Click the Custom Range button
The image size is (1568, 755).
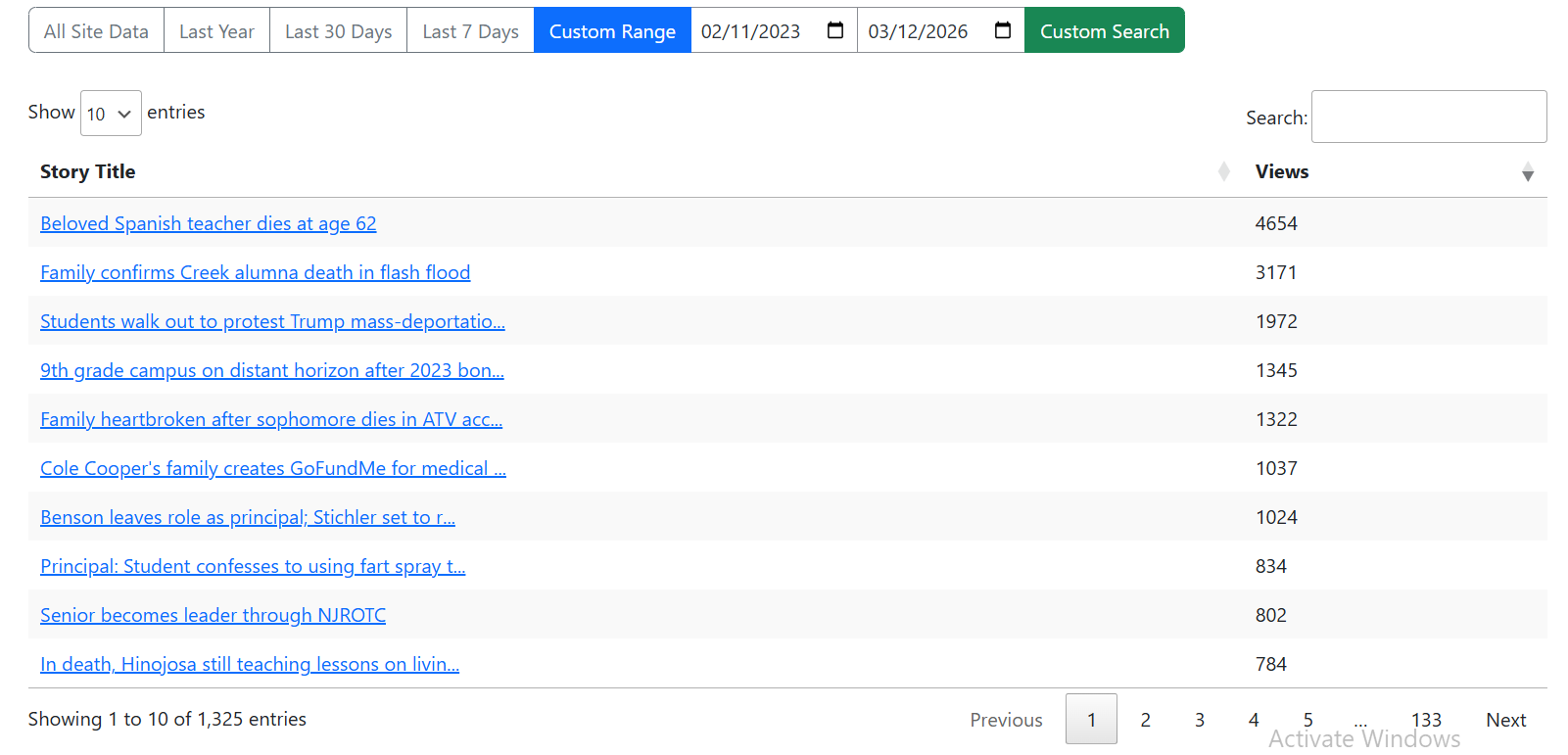click(612, 31)
